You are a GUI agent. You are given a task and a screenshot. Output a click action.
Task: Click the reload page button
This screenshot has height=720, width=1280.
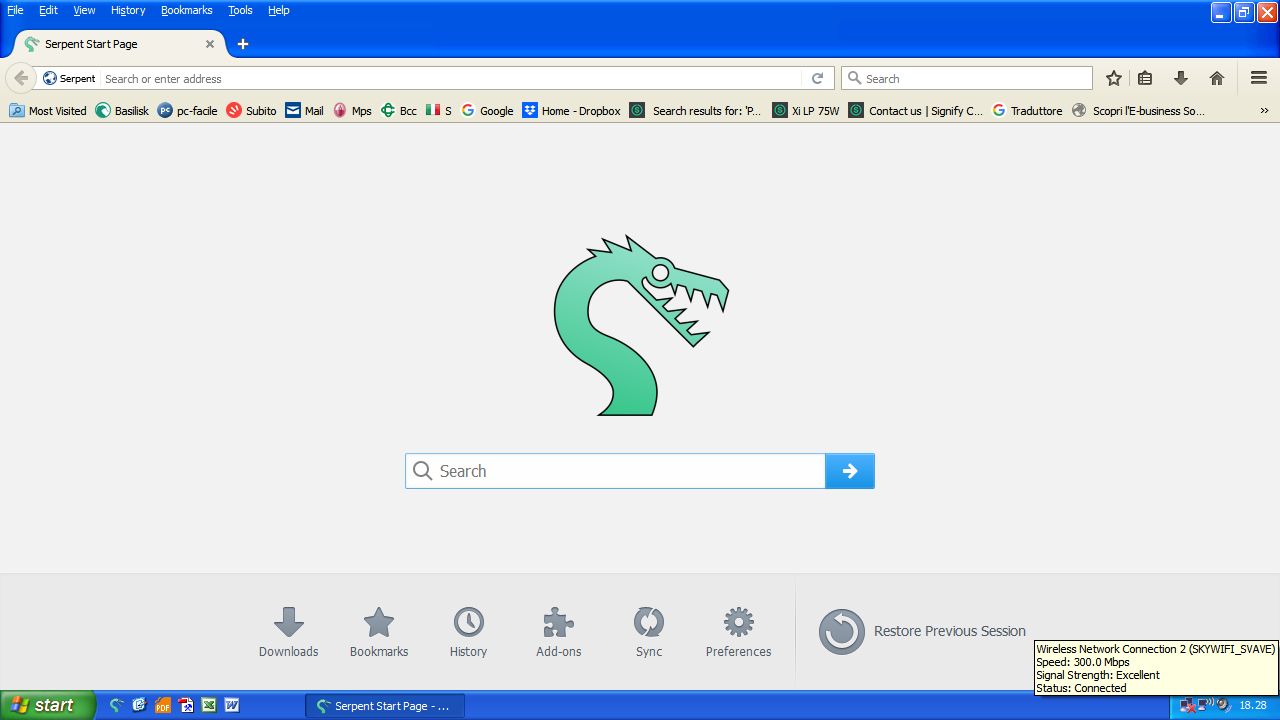[x=817, y=78]
